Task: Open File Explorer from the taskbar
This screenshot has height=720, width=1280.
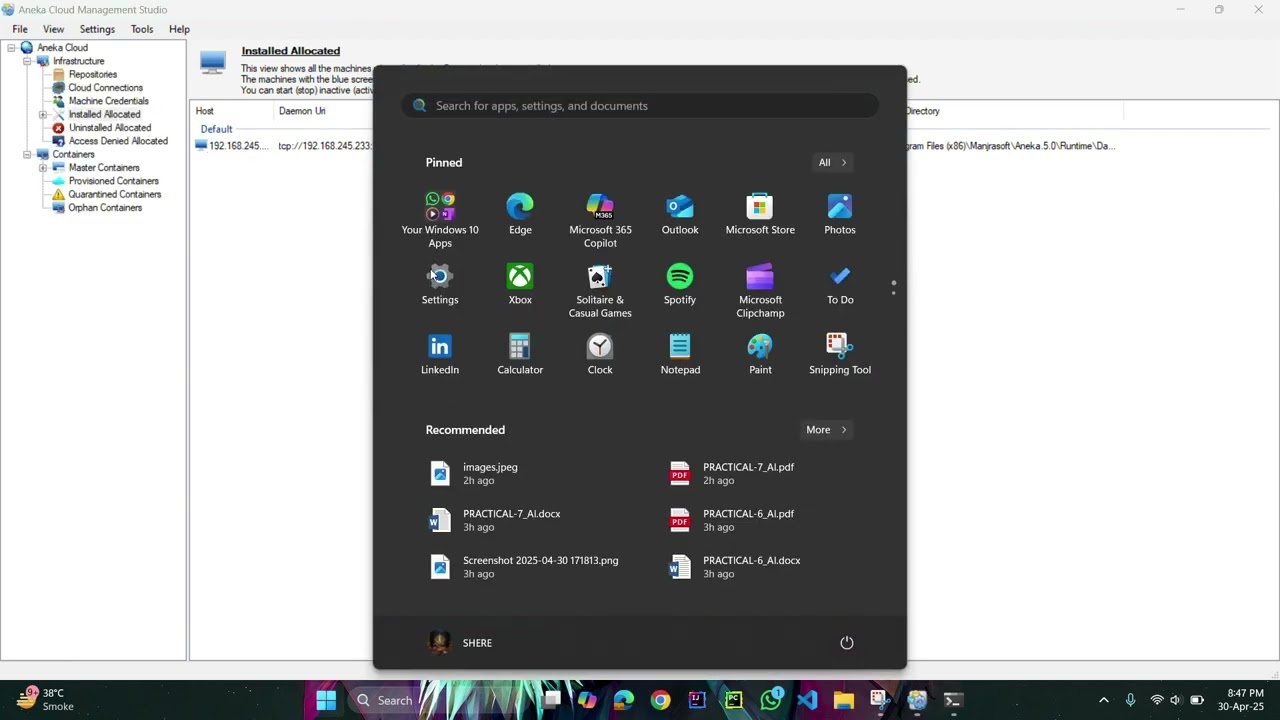Action: [x=843, y=700]
